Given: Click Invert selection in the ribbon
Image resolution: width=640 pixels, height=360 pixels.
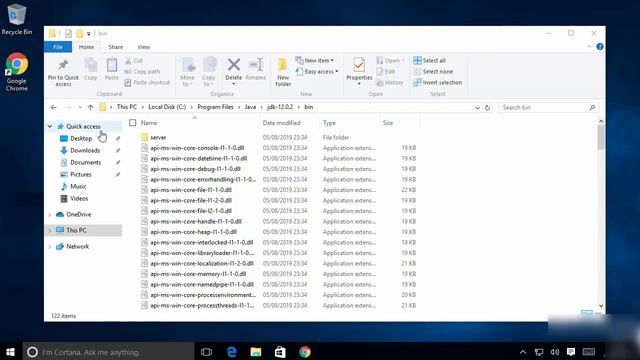Looking at the screenshot, I should click(x=438, y=82).
